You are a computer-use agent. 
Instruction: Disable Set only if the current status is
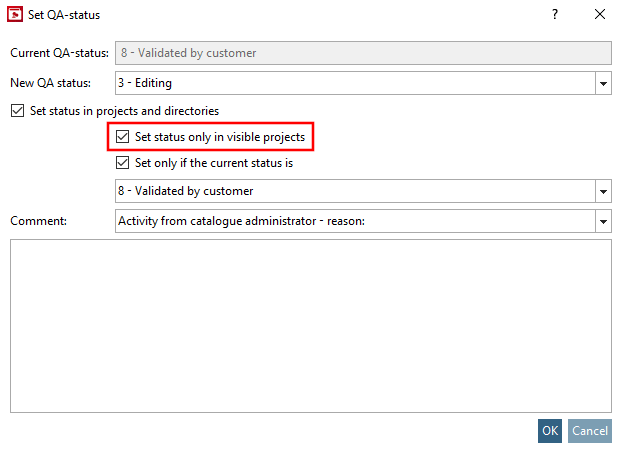[x=123, y=162]
